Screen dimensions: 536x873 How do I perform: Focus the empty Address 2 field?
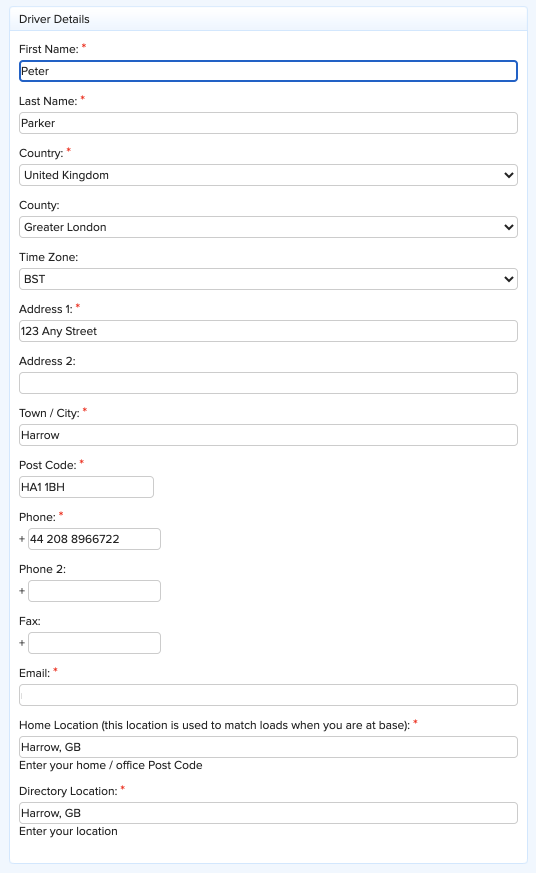pos(268,383)
